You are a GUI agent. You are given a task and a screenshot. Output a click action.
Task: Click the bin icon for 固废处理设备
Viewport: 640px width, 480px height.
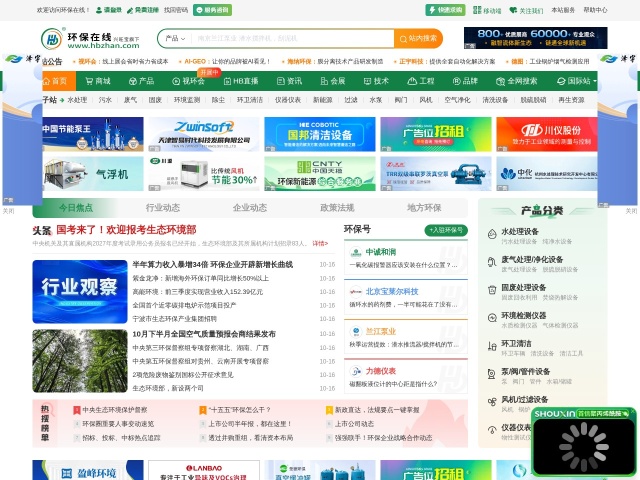click(492, 290)
